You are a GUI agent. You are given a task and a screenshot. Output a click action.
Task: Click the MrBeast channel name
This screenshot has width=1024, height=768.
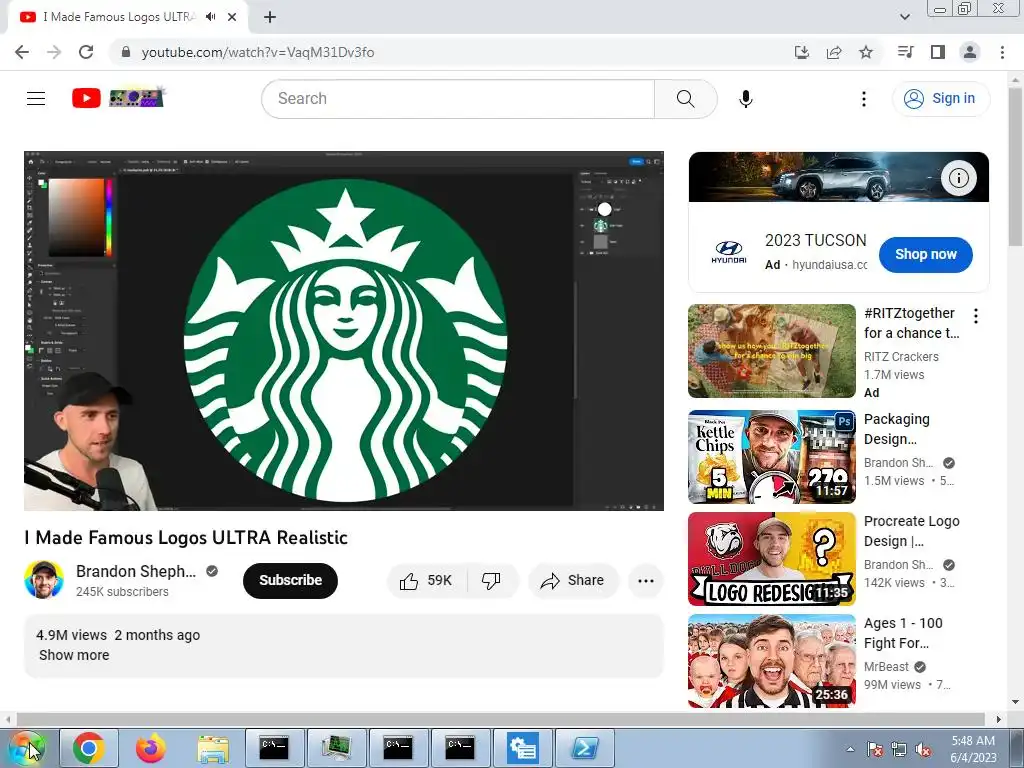(x=886, y=667)
